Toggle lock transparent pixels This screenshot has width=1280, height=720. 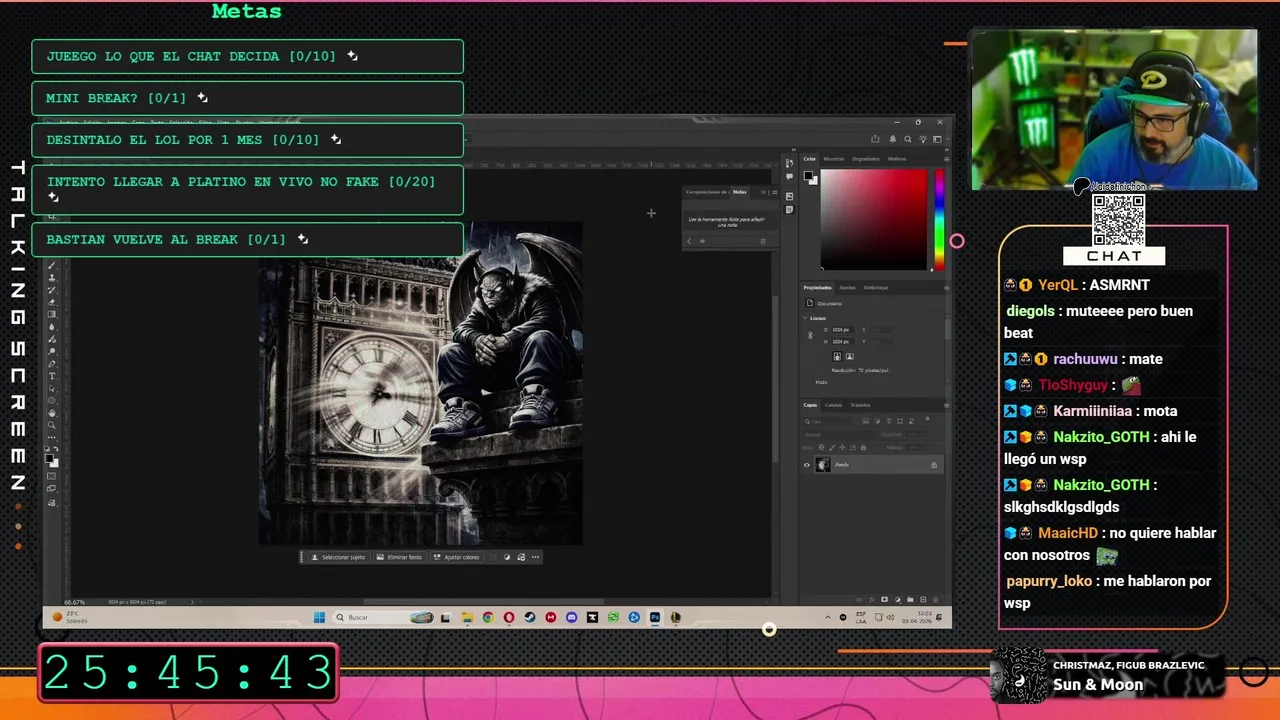pos(821,447)
